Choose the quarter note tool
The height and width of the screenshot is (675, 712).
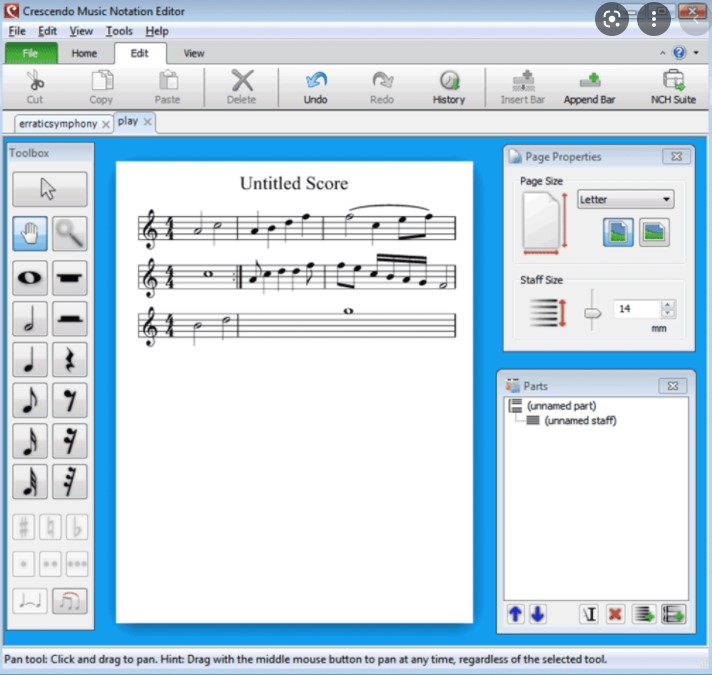pos(30,360)
